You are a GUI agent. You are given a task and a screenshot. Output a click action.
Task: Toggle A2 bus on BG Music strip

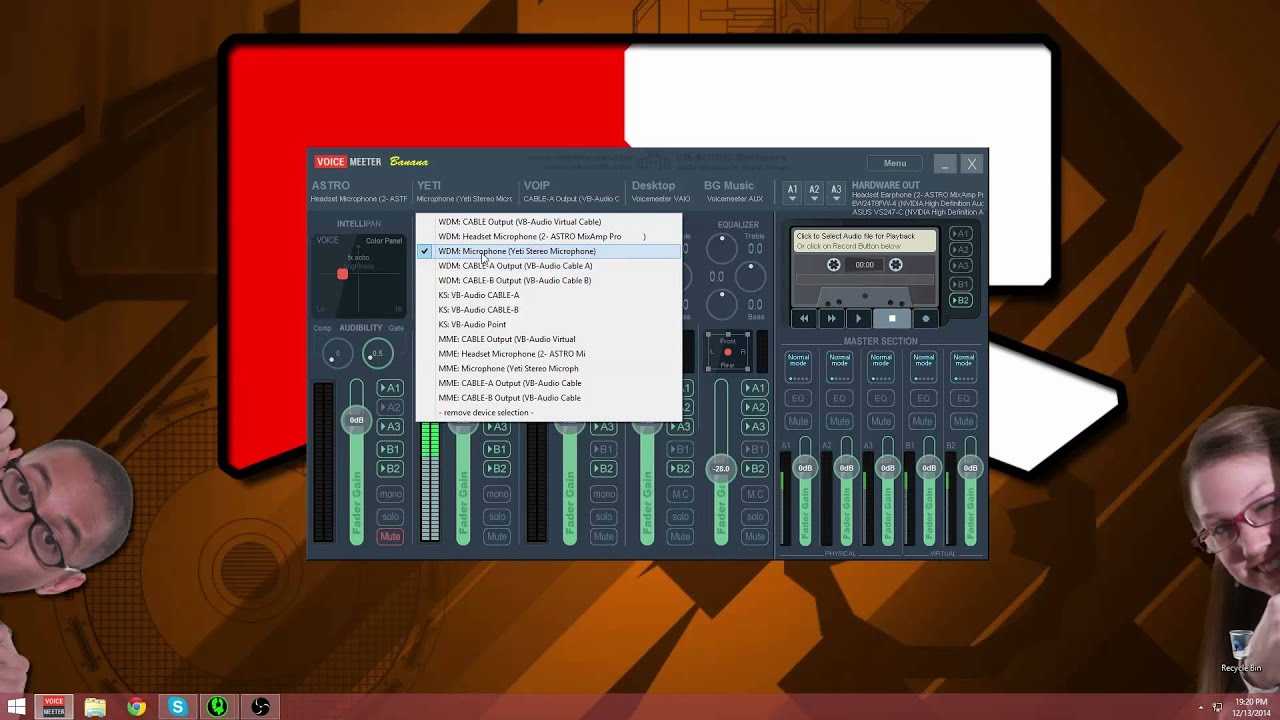755,407
